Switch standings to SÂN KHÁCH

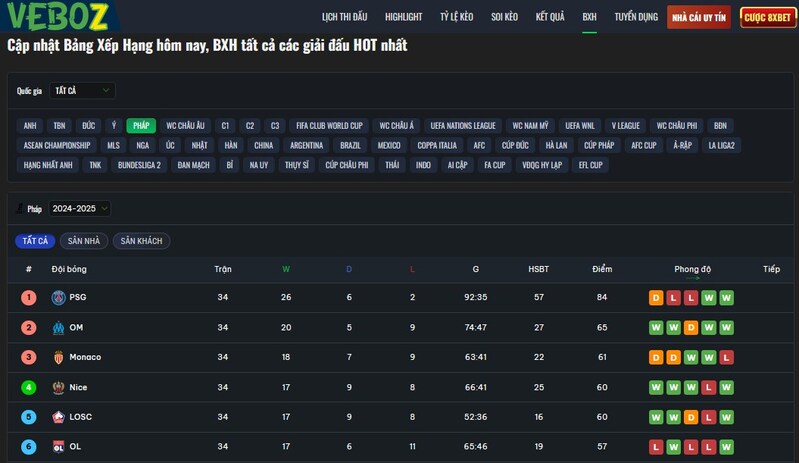141,241
